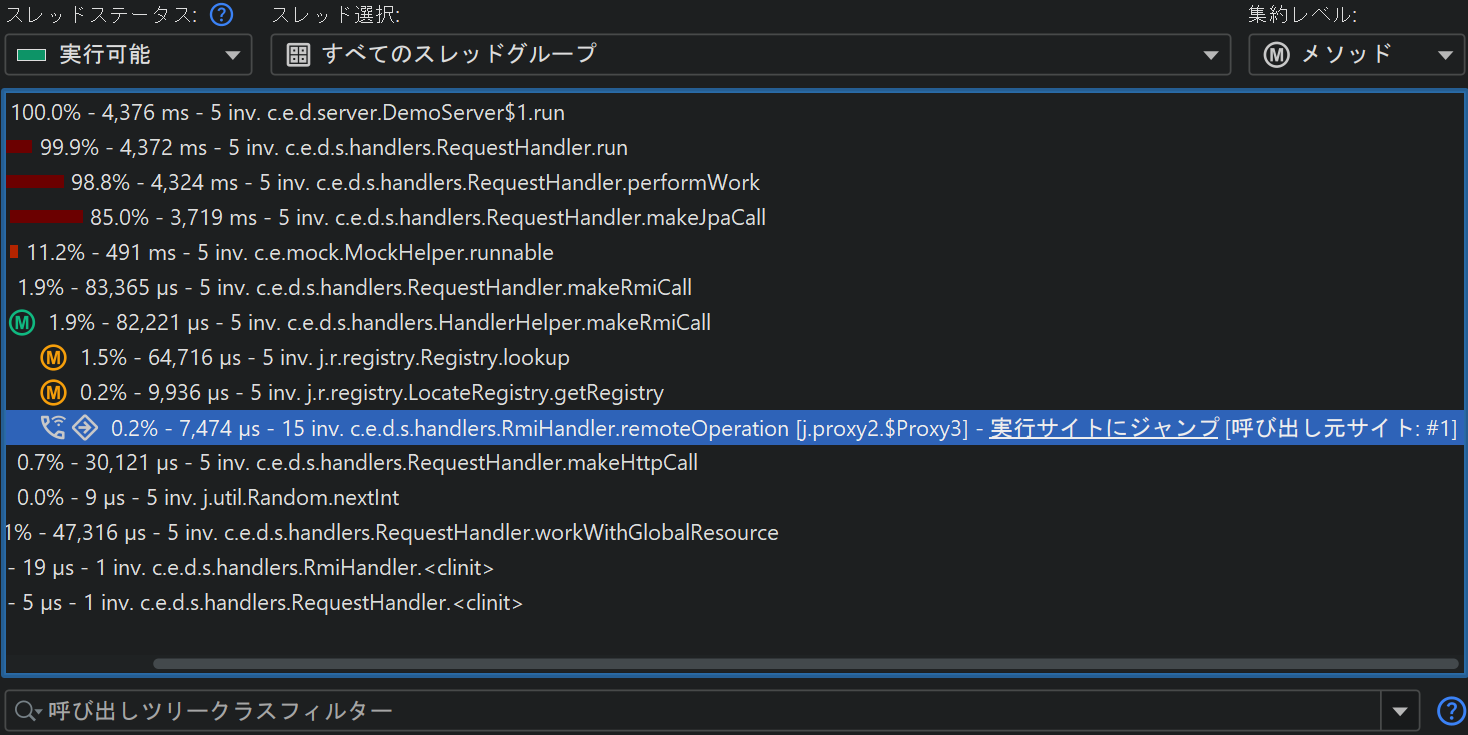Click the green M icon on HandlerHelper.makeRmiCall
This screenshot has height=735, width=1468.
21,323
